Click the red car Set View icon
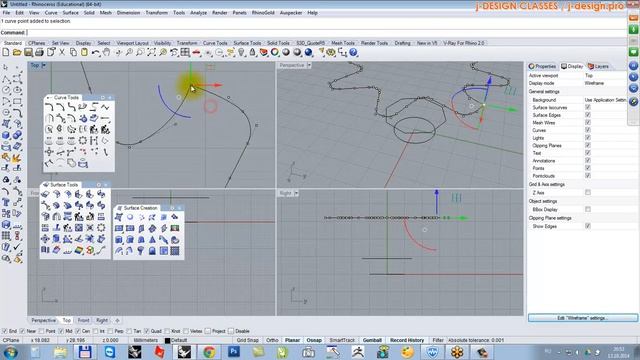Viewport: 640px width, 360px height. pyautogui.click(x=196, y=52)
